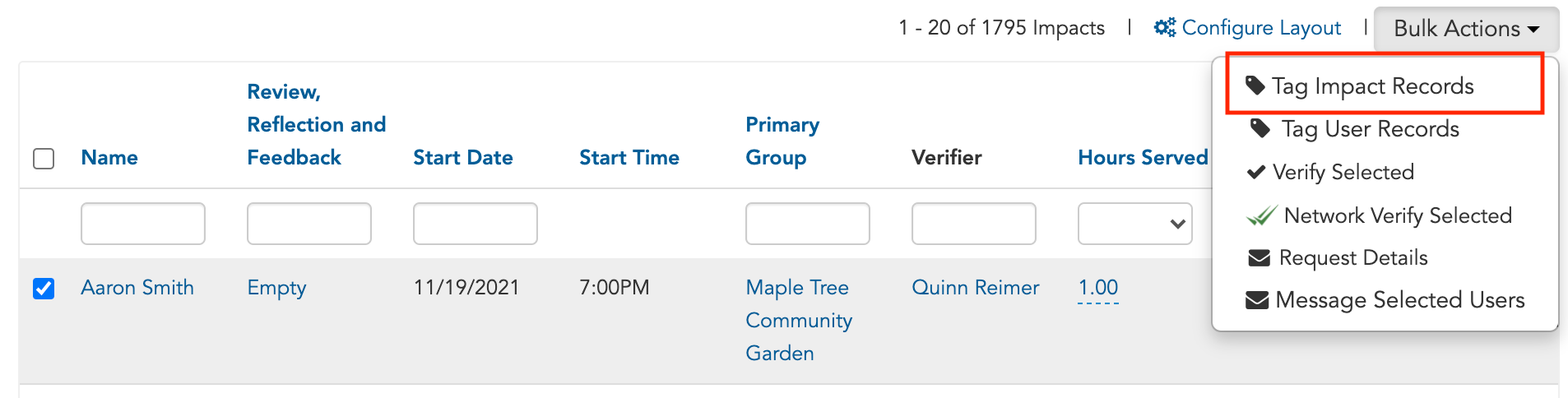The height and width of the screenshot is (398, 1568).
Task: Open the Bulk Actions dropdown
Action: (1466, 28)
